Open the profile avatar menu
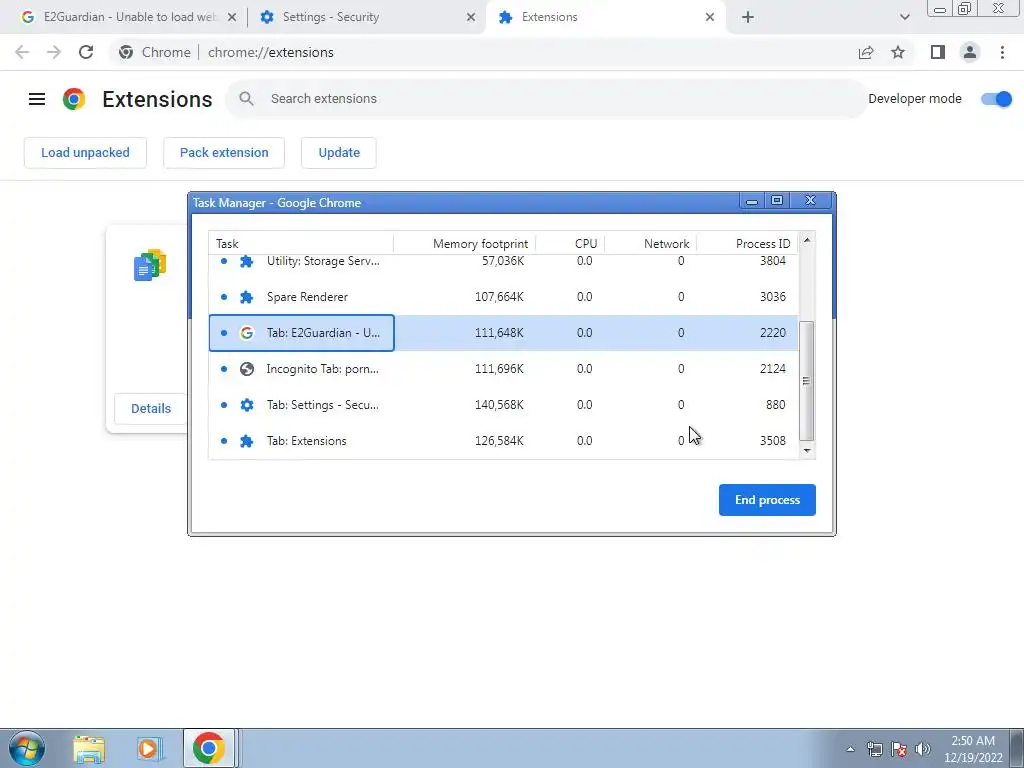 (x=970, y=52)
